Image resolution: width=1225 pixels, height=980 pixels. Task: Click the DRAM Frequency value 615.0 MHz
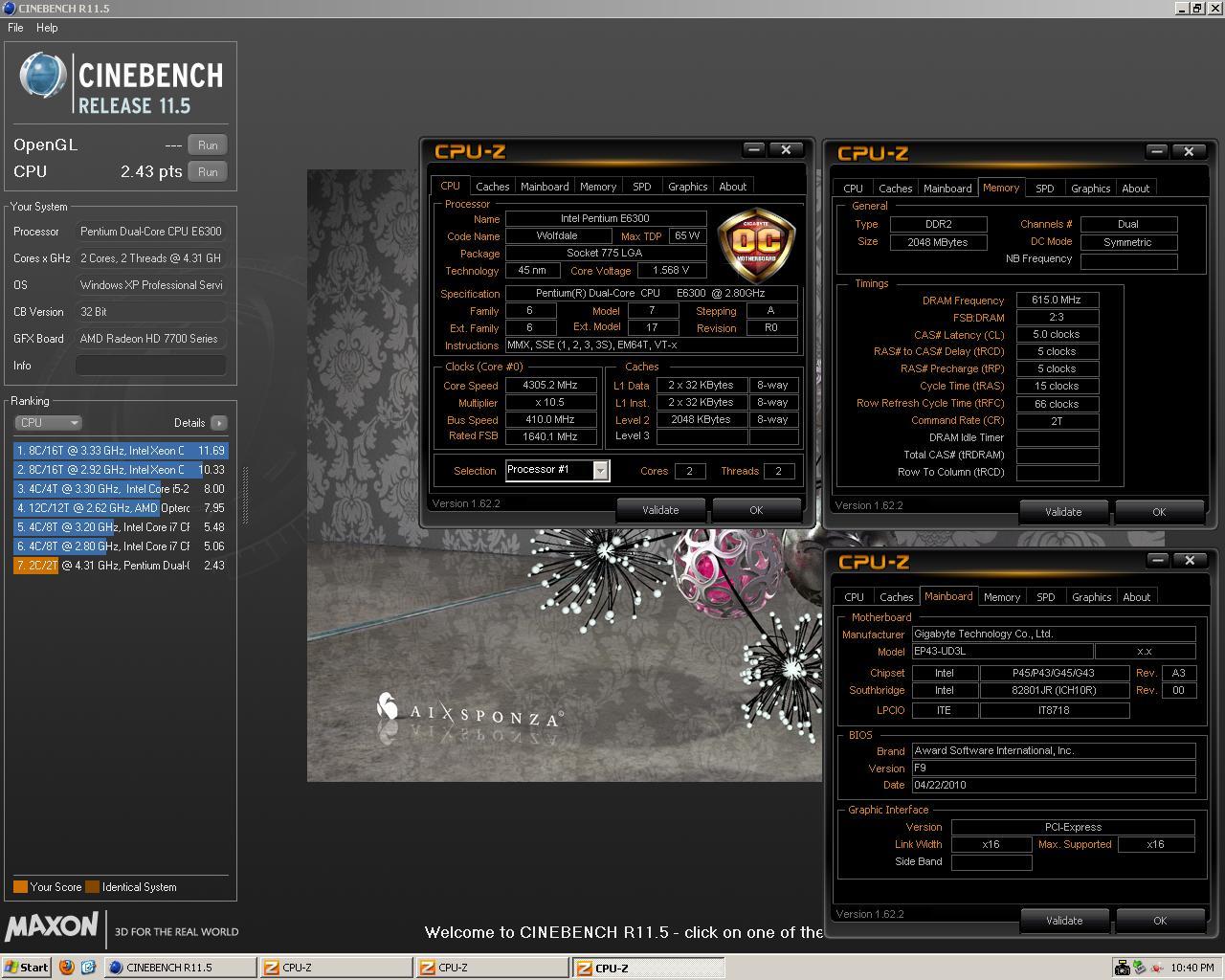(x=1057, y=300)
